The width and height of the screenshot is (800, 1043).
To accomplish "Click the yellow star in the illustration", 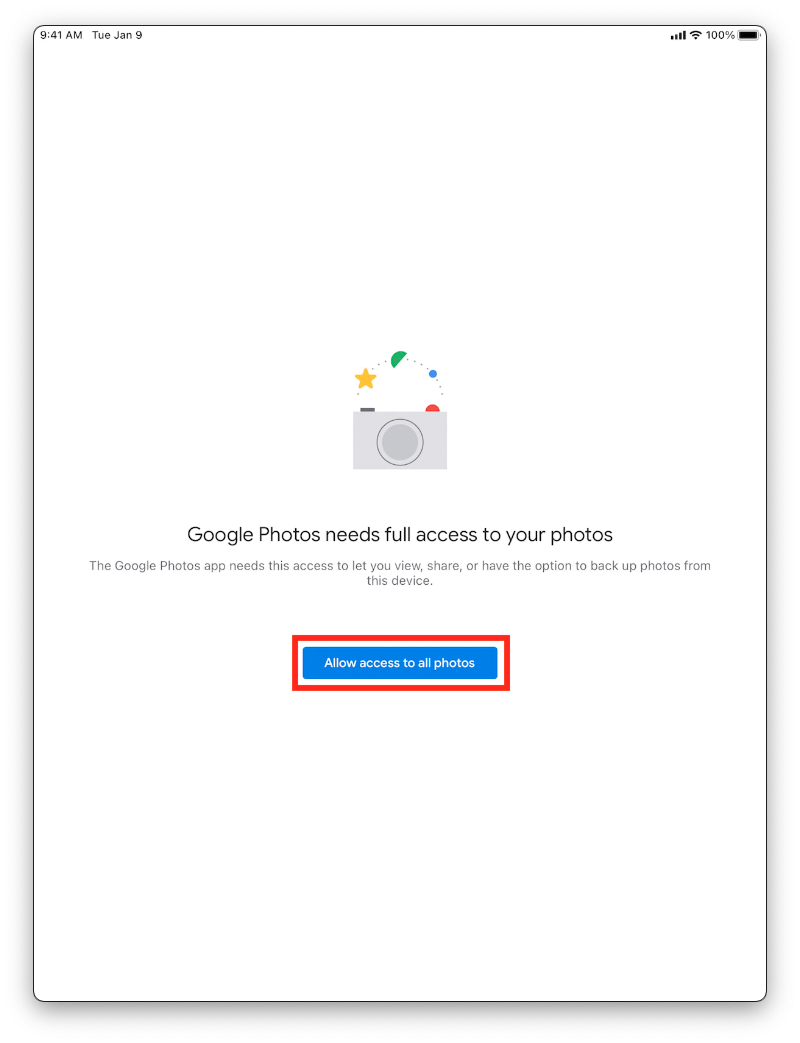I will pos(366,378).
